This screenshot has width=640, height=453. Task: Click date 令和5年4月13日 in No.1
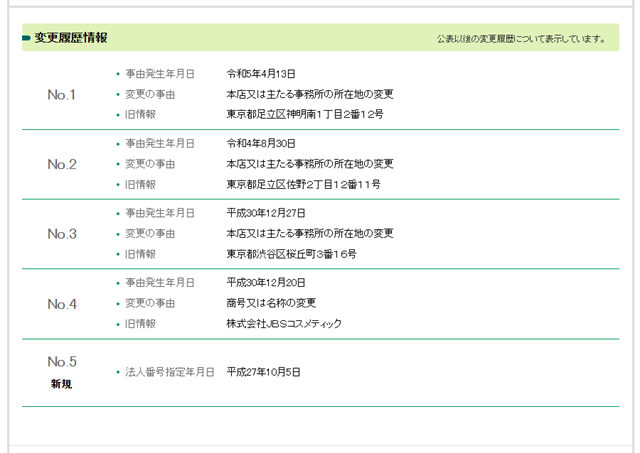pyautogui.click(x=261, y=74)
